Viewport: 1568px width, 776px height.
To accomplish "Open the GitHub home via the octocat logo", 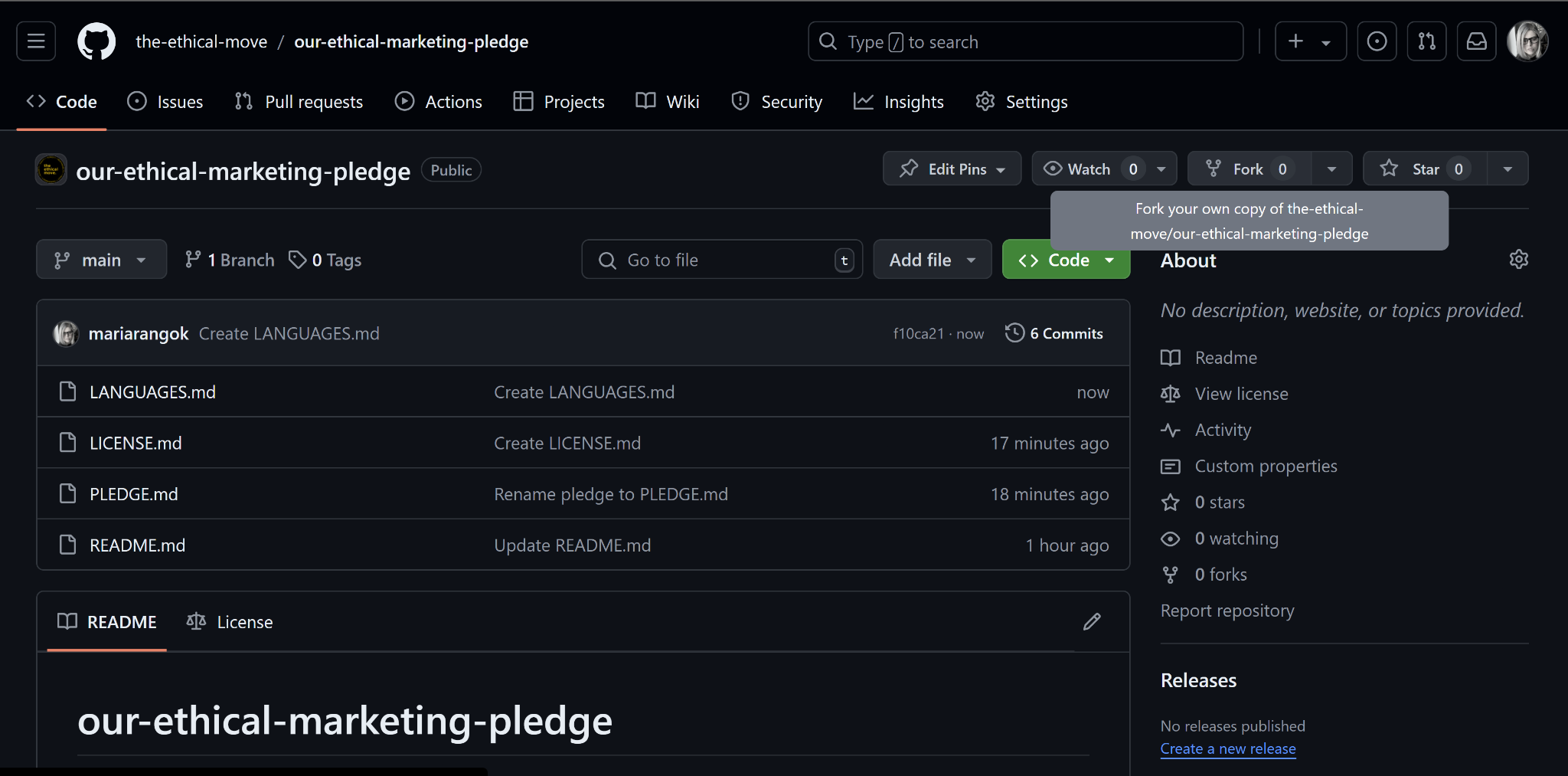I will [96, 41].
